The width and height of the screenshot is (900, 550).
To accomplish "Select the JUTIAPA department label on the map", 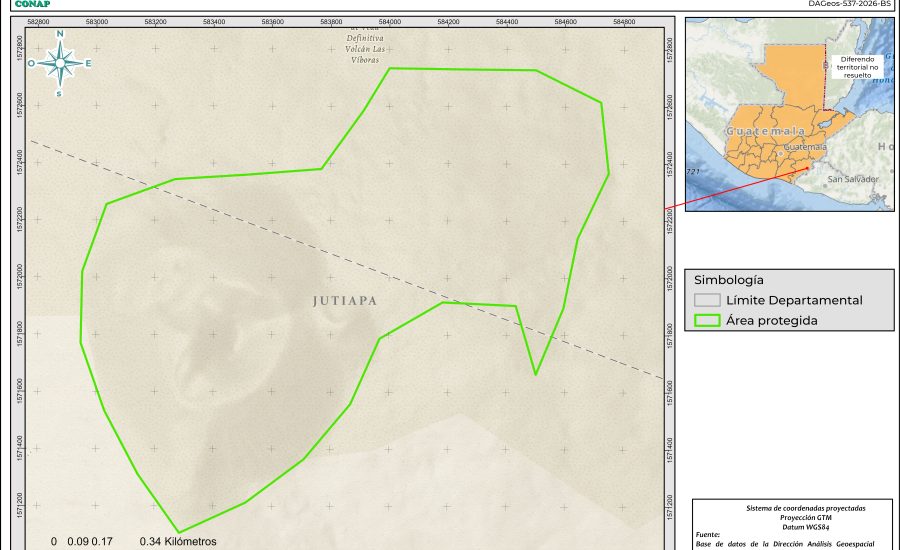I will coord(344,300).
